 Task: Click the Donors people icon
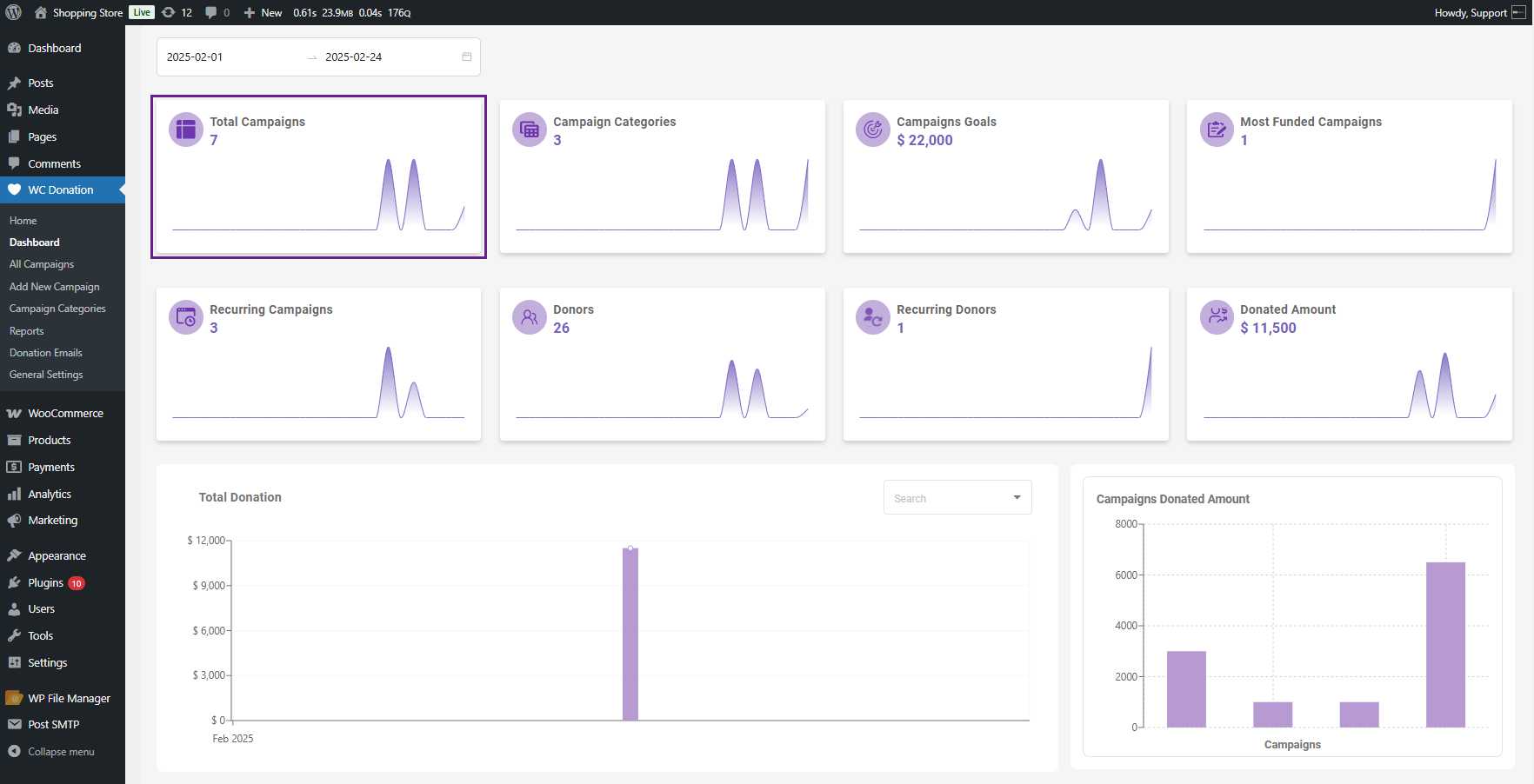(529, 317)
